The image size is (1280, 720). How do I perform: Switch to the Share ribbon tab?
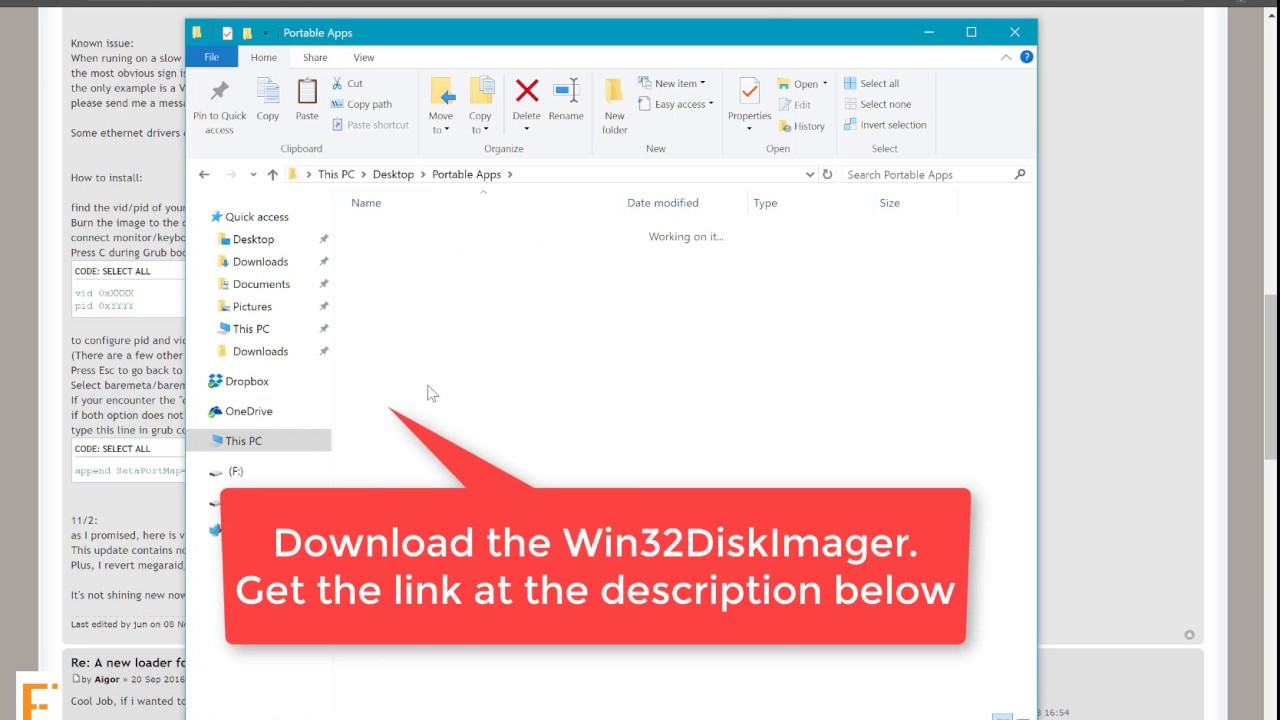pyautogui.click(x=315, y=58)
